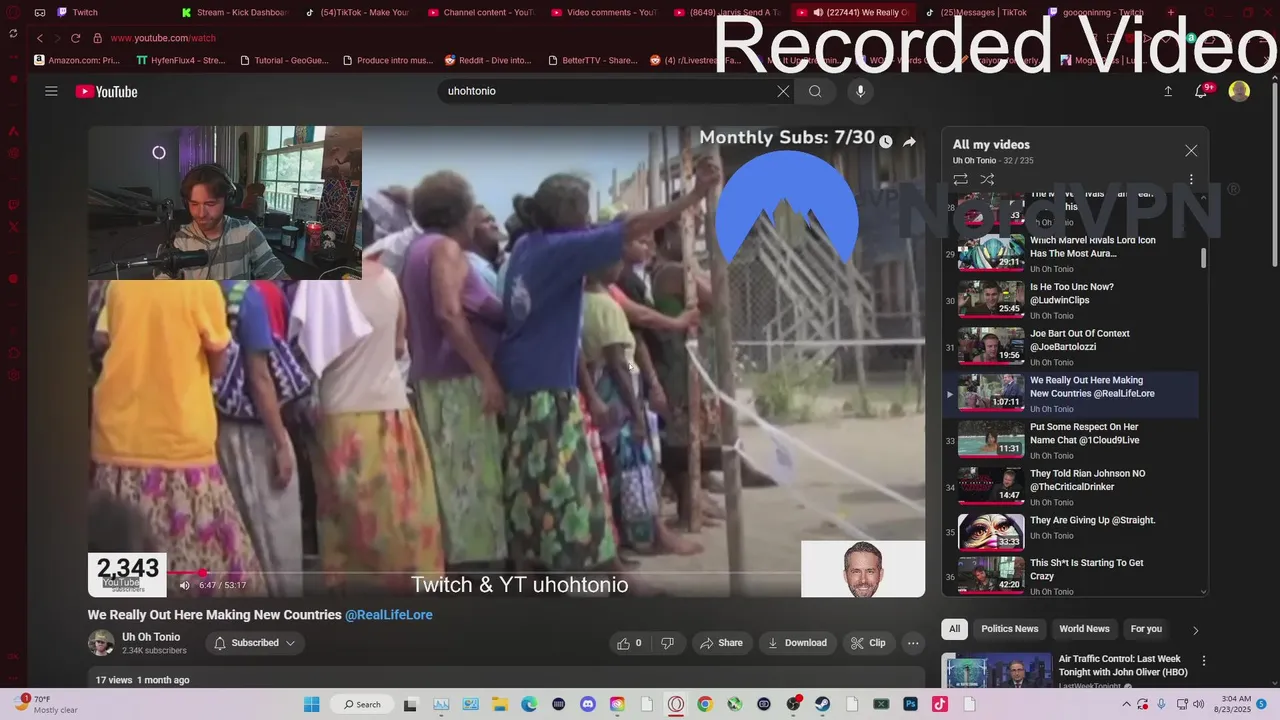The width and height of the screenshot is (1280, 720).
Task: Switch to Channel content YouTube tab
Action: (484, 12)
